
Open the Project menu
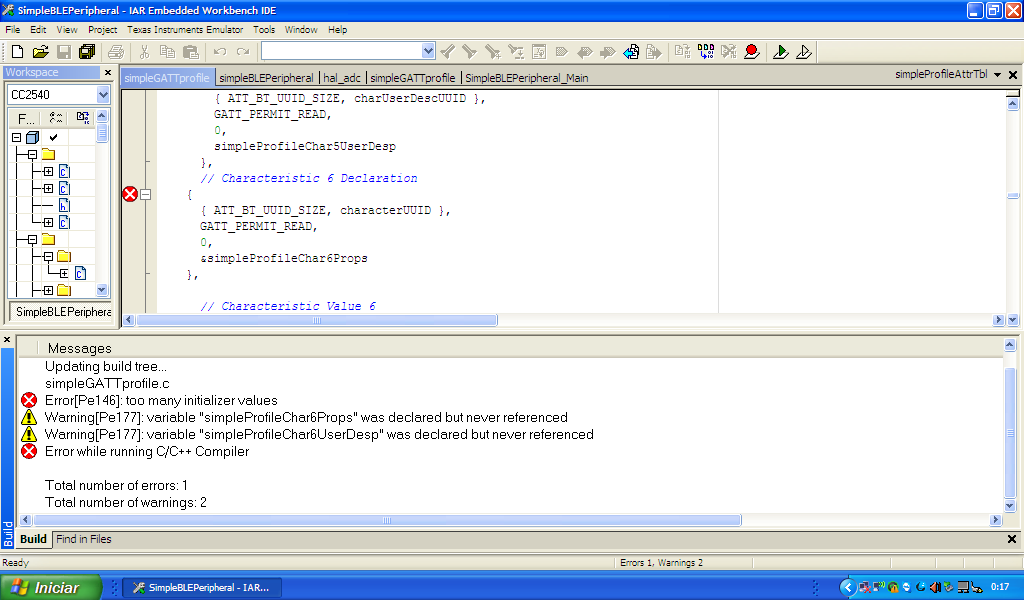tap(103, 29)
